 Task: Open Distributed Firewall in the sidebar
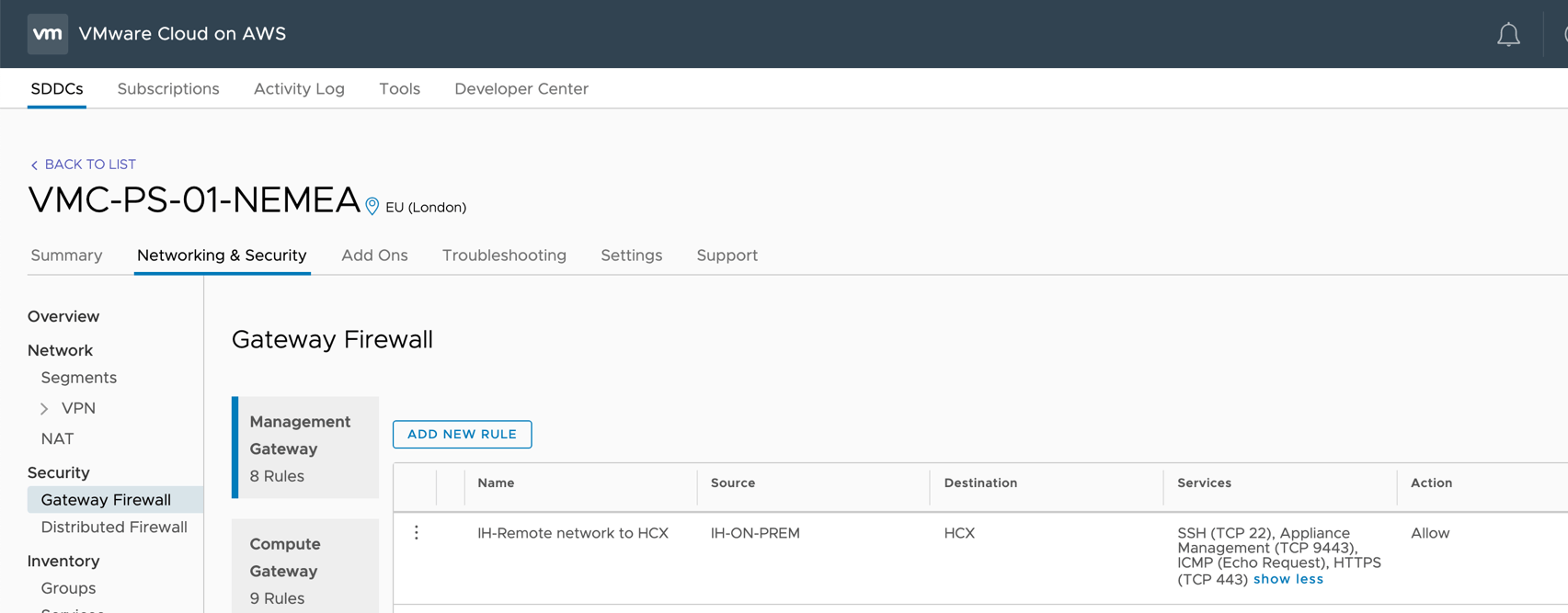coord(114,528)
